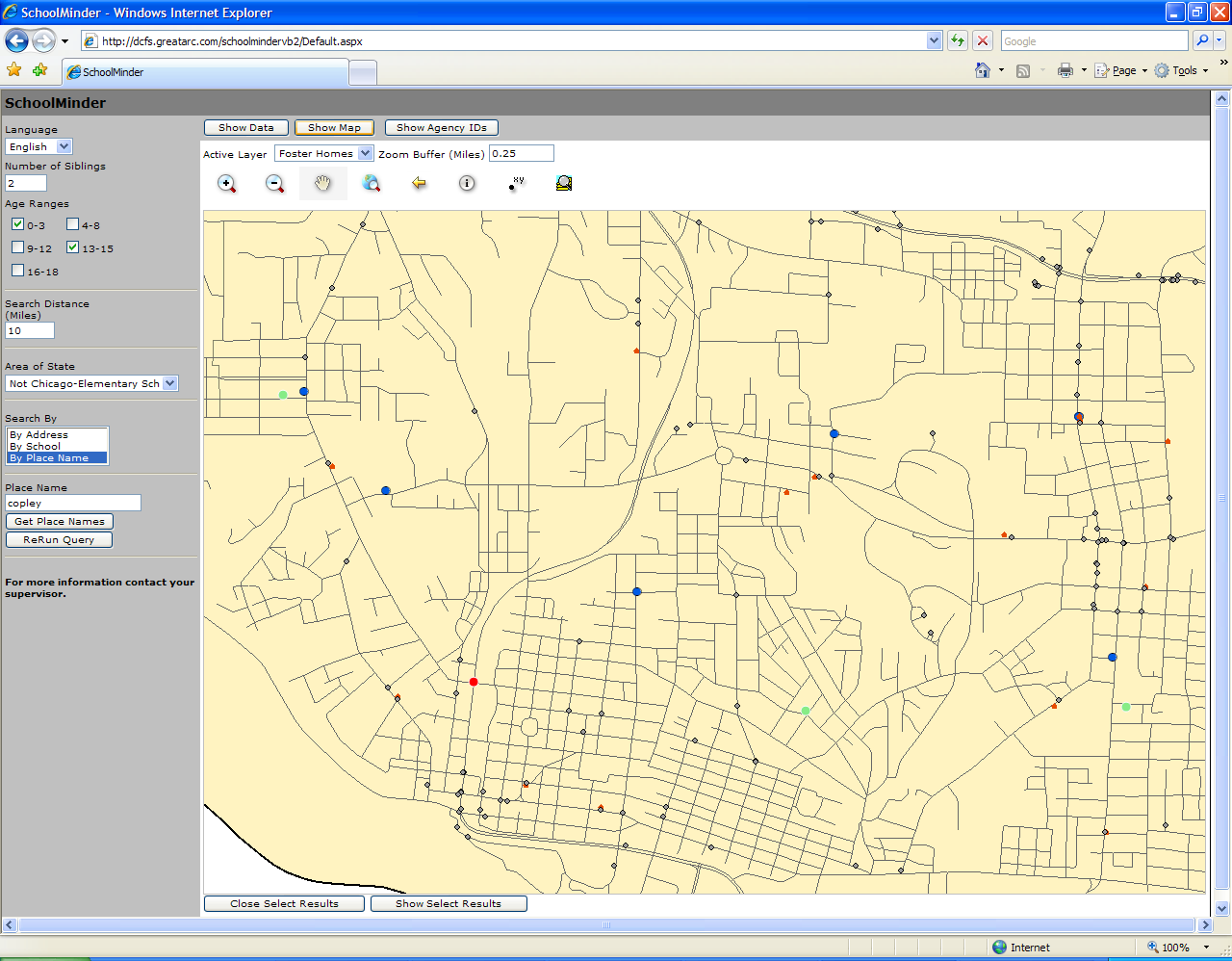
Task: Uncheck the 0-3 age range checkbox
Action: 17,224
